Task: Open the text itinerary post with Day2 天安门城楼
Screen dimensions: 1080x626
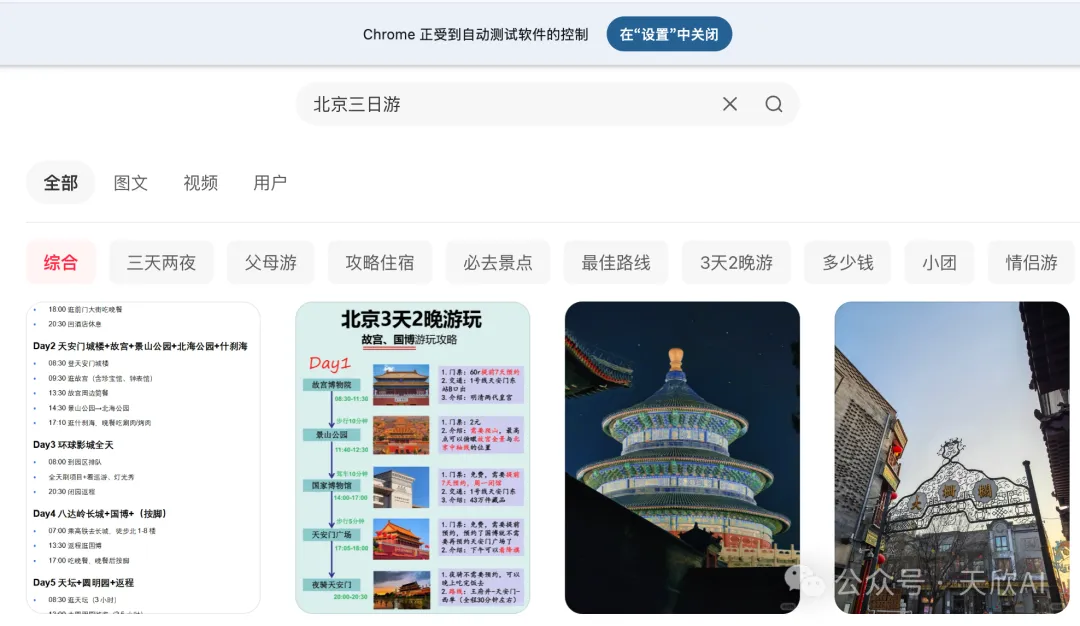Action: click(143, 457)
